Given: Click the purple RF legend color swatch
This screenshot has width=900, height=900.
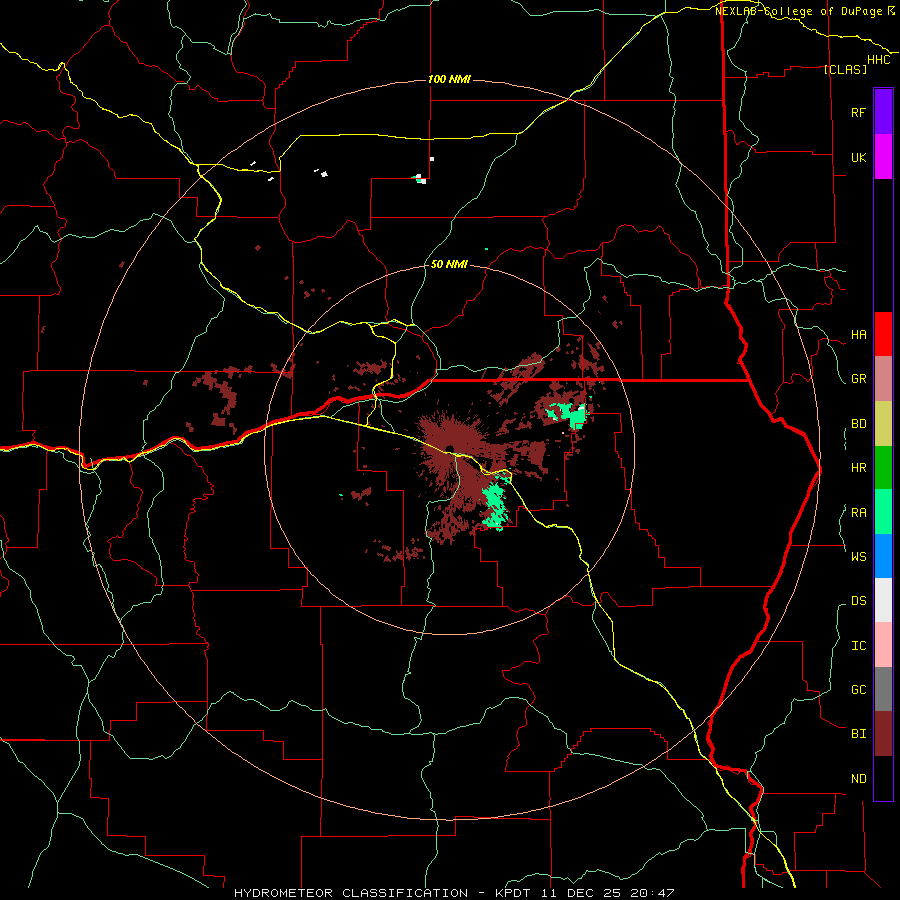Looking at the screenshot, I should pyautogui.click(x=883, y=112).
